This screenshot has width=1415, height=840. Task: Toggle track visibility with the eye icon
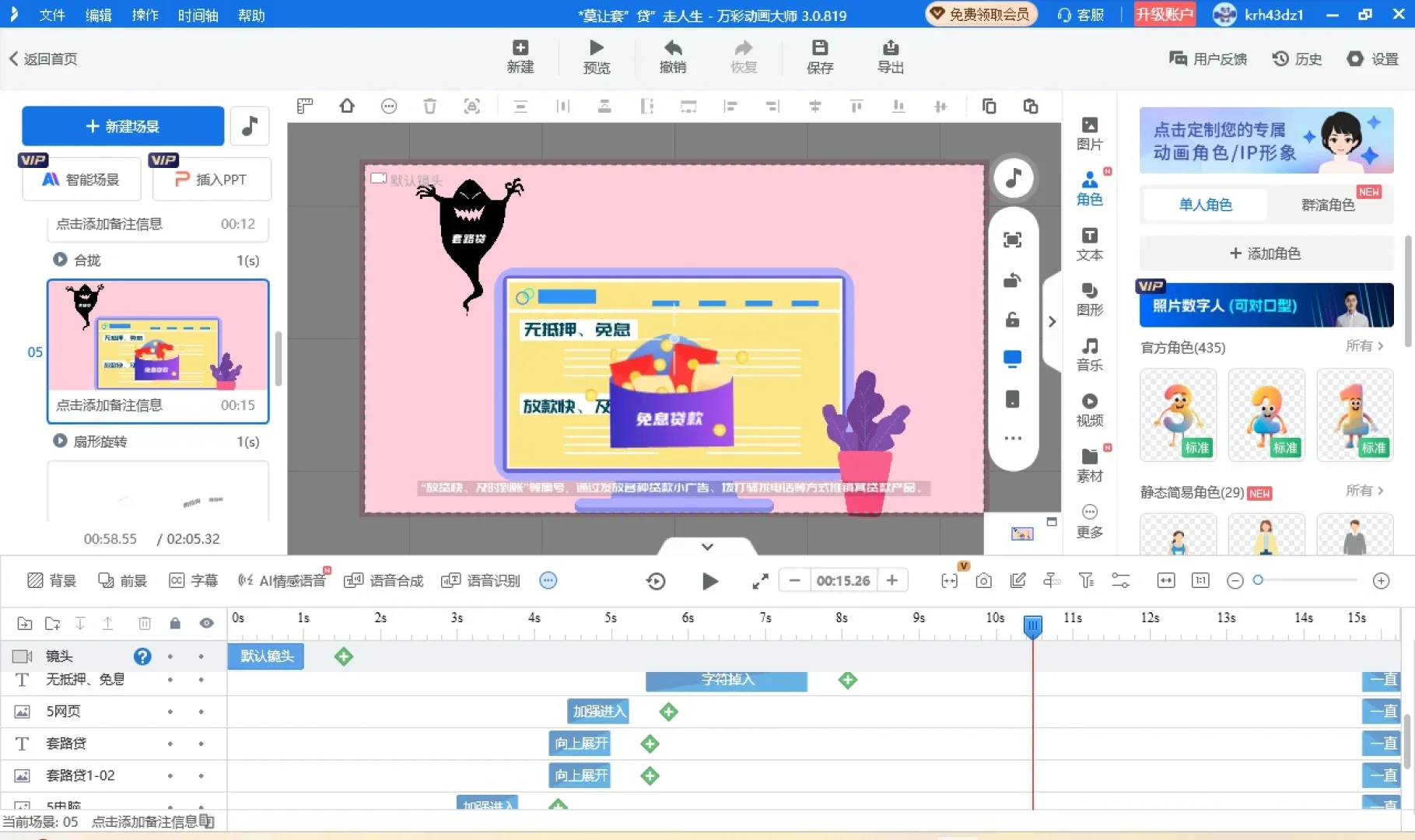coord(205,623)
